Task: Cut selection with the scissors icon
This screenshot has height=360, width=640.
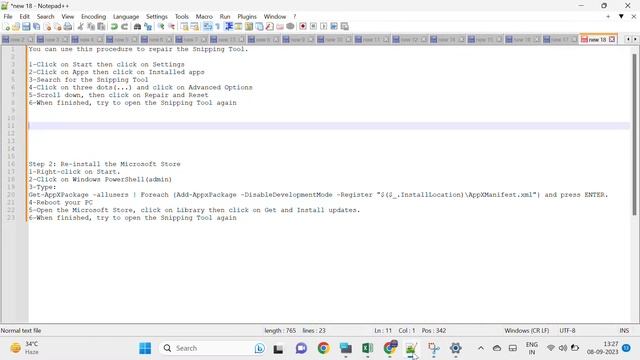Action: tap(80, 27)
